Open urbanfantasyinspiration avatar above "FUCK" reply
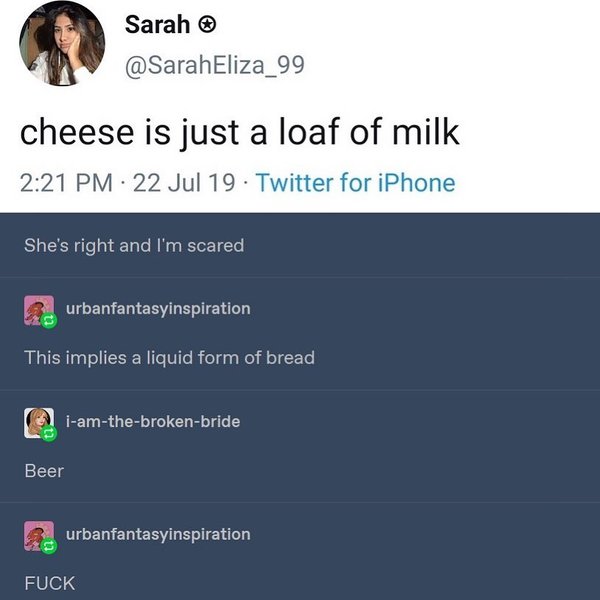 point(36,535)
